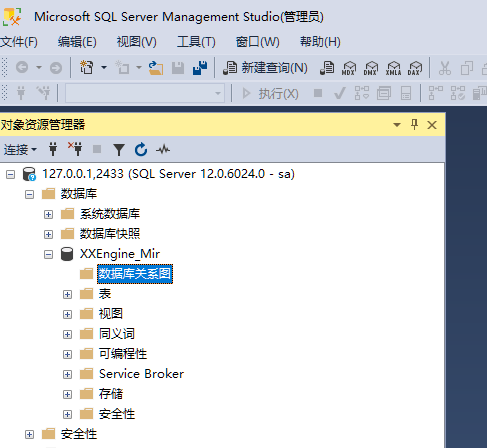
Task: Open the 连接 dropdown in Object Explorer
Action: coord(20,150)
